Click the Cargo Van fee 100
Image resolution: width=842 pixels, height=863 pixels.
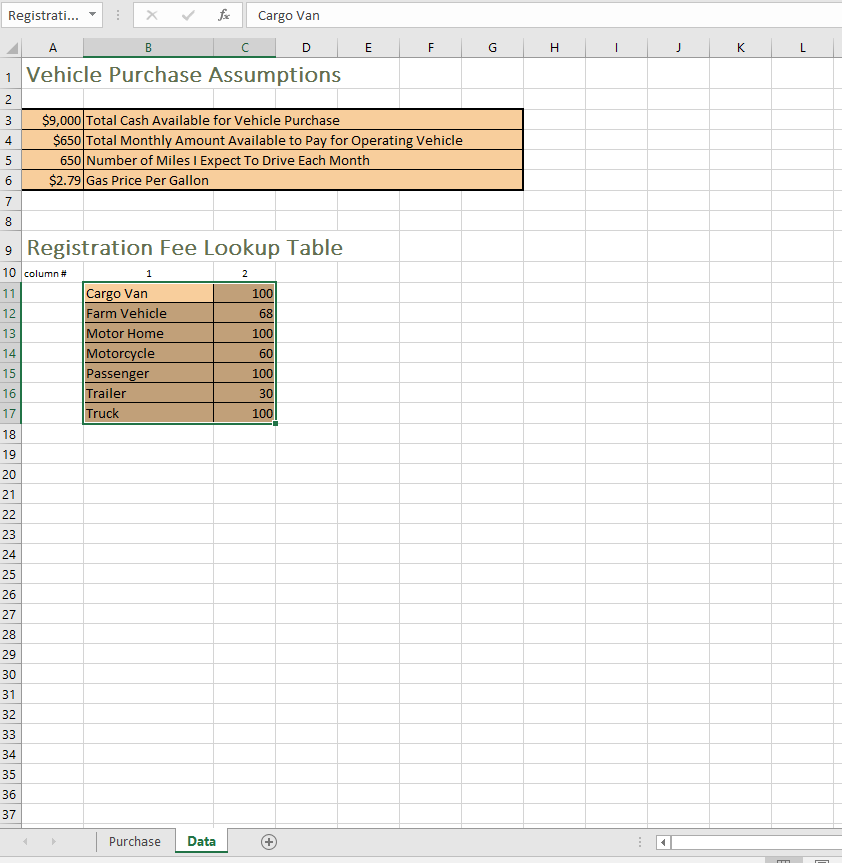coord(245,293)
